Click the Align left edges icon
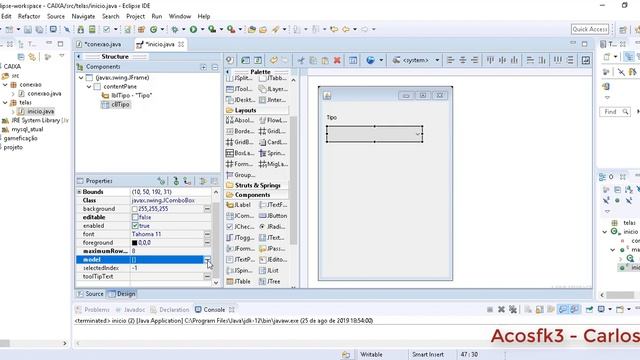 (x=451, y=60)
